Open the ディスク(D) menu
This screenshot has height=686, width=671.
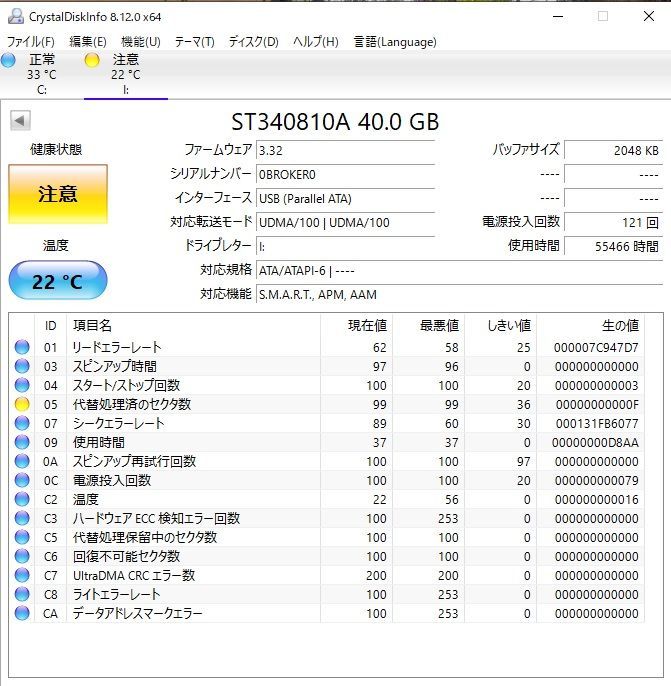point(254,42)
